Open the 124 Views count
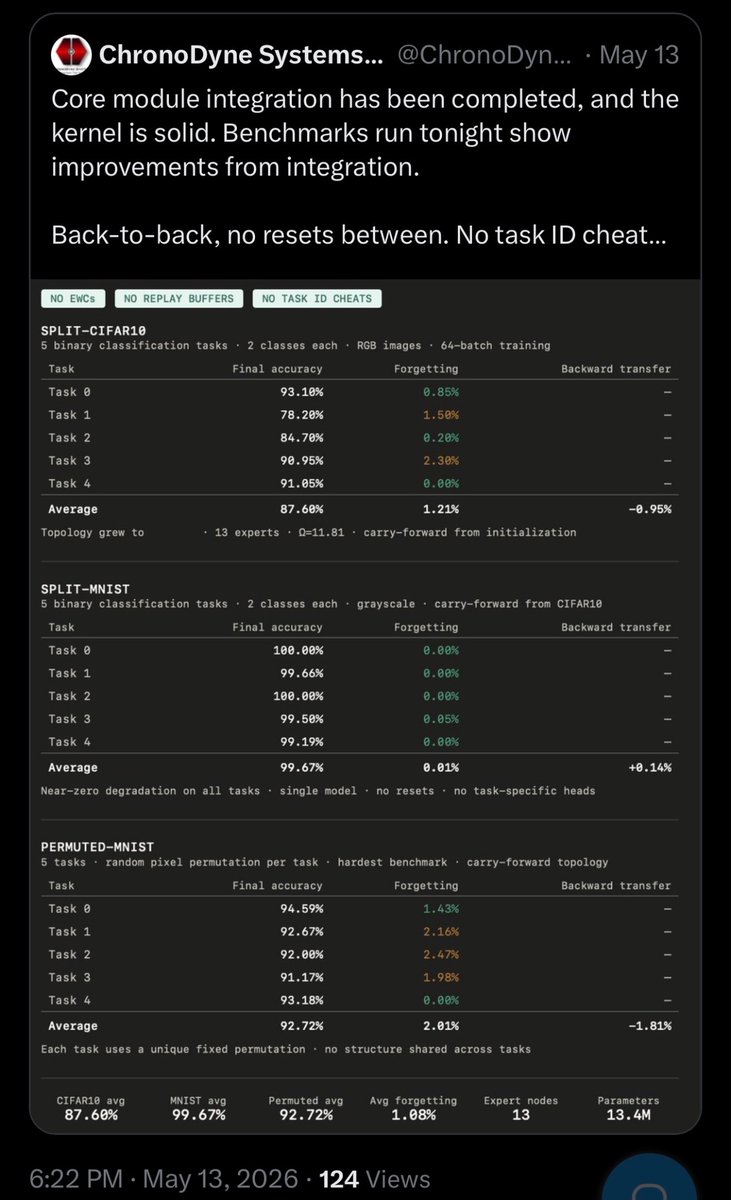Screen dimensions: 731x1200 tap(375, 1178)
